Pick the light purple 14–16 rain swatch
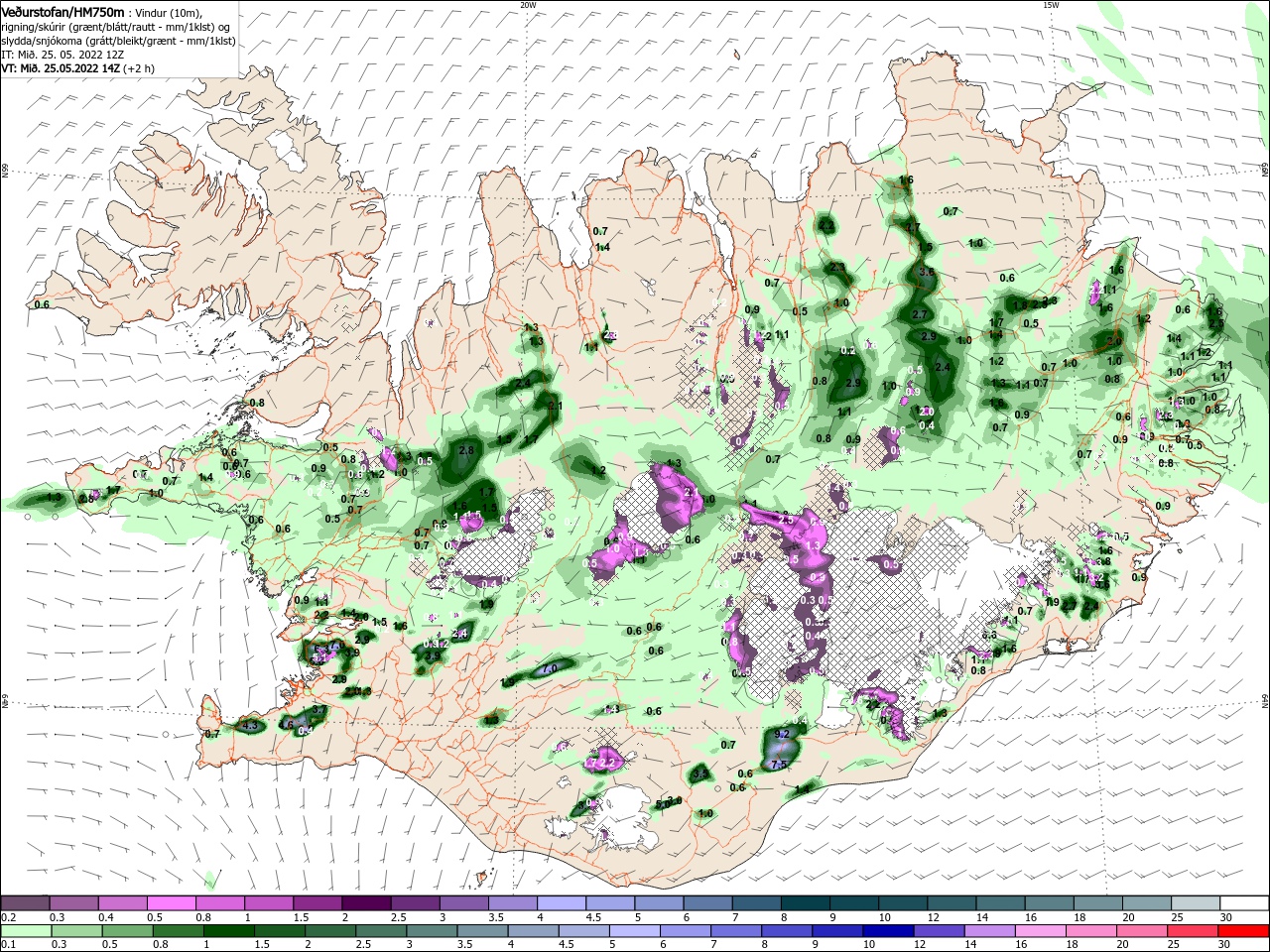 tap(990, 931)
